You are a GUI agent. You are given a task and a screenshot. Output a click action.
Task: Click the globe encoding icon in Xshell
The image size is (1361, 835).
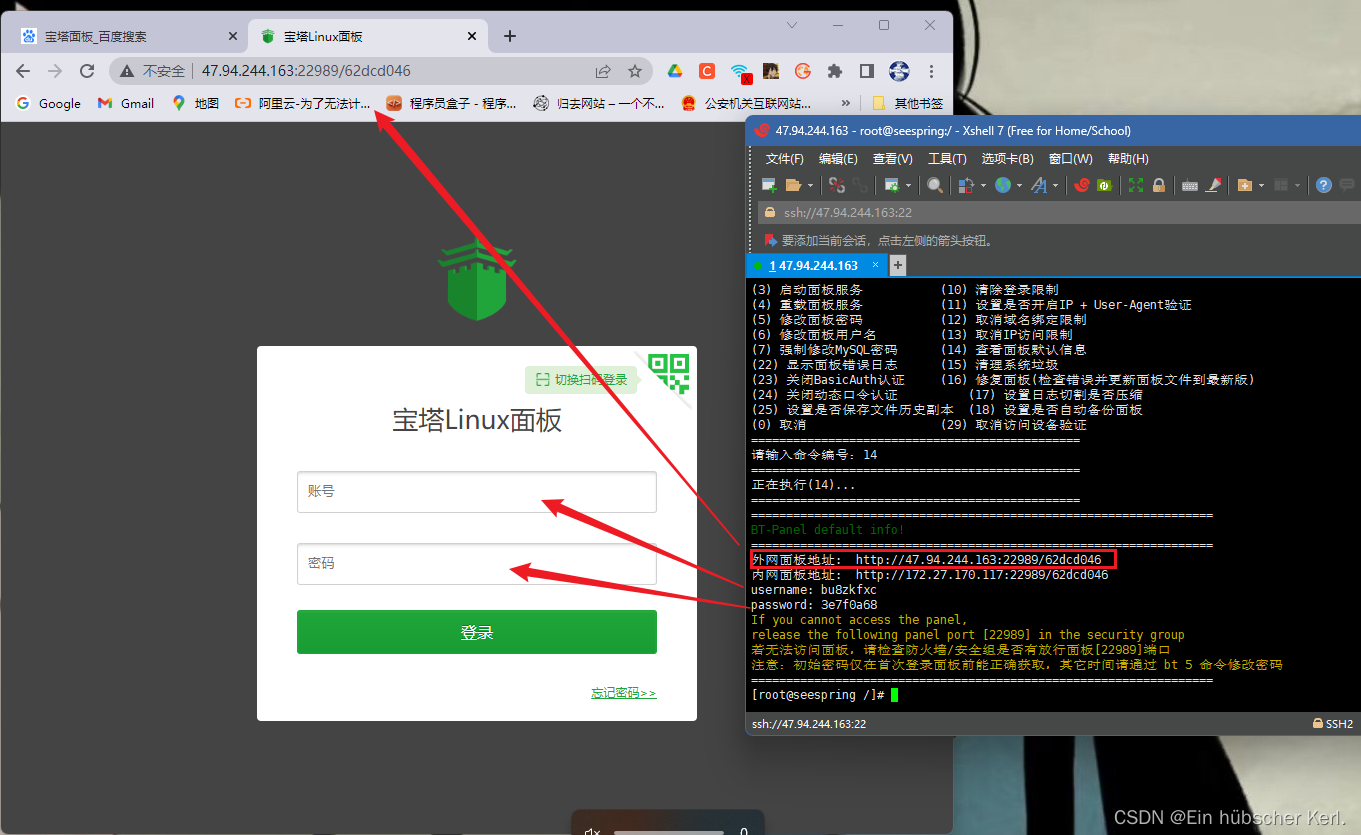(x=1003, y=185)
